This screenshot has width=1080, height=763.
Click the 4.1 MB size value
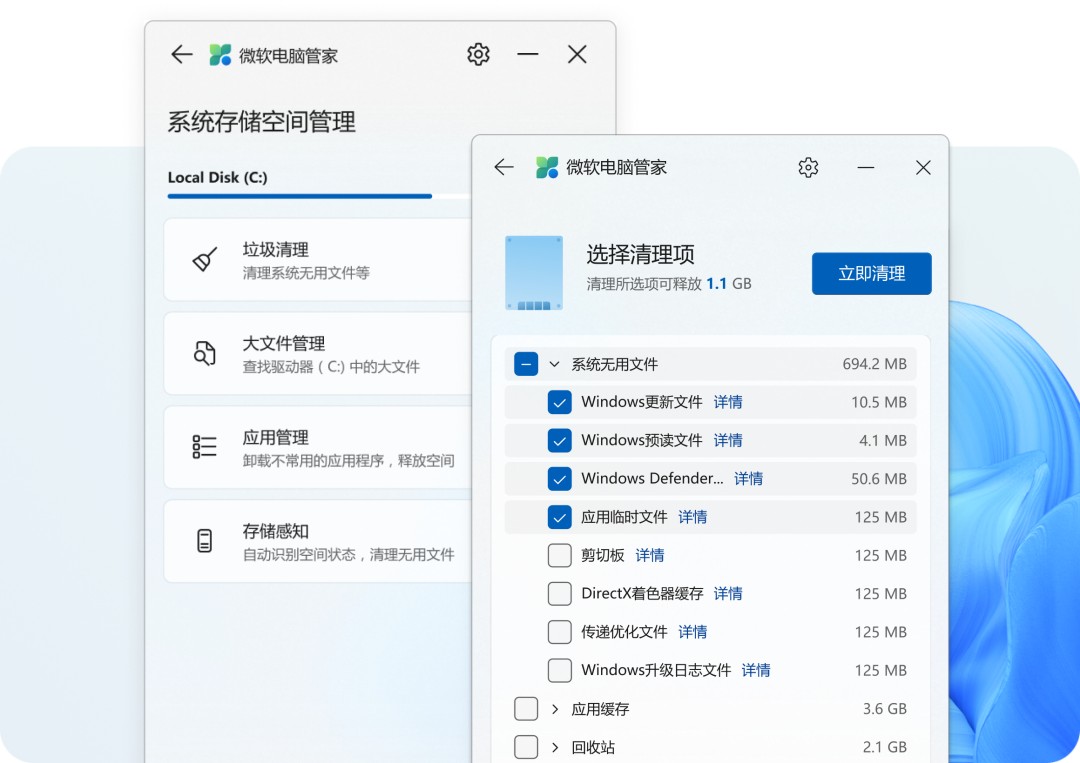(883, 441)
